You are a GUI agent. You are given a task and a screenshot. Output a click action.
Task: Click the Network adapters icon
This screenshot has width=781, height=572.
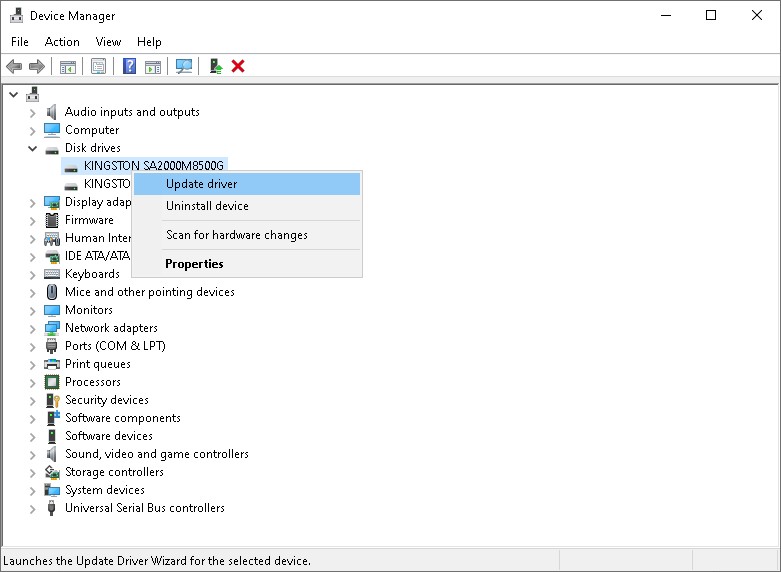[52, 328]
